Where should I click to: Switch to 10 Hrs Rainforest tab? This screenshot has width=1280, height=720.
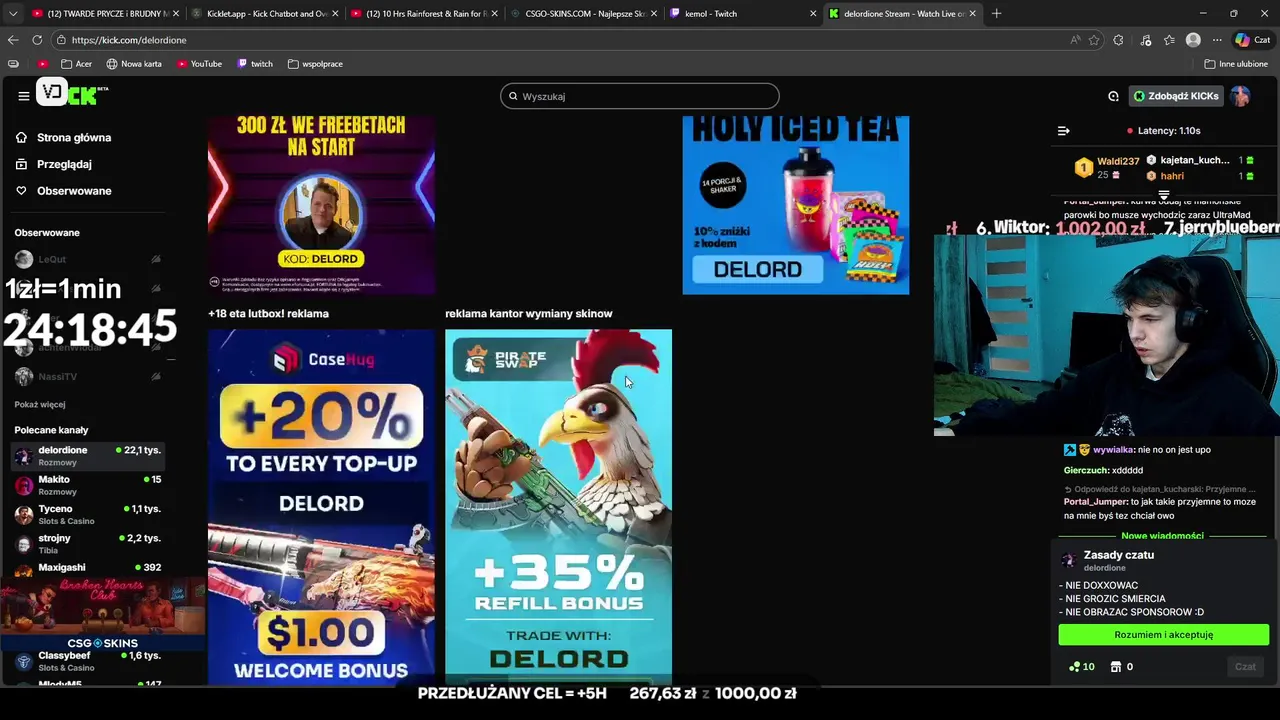pyautogui.click(x=424, y=14)
